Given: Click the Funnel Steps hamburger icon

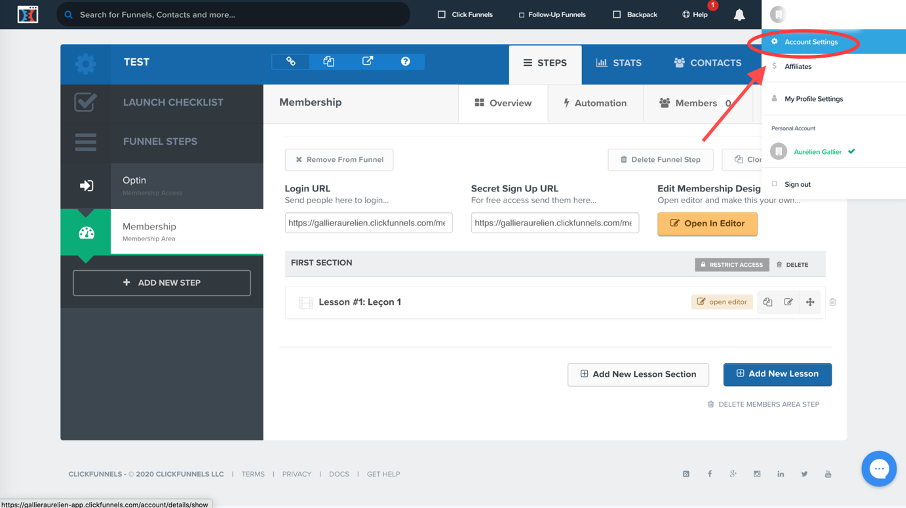Looking at the screenshot, I should tap(86, 142).
